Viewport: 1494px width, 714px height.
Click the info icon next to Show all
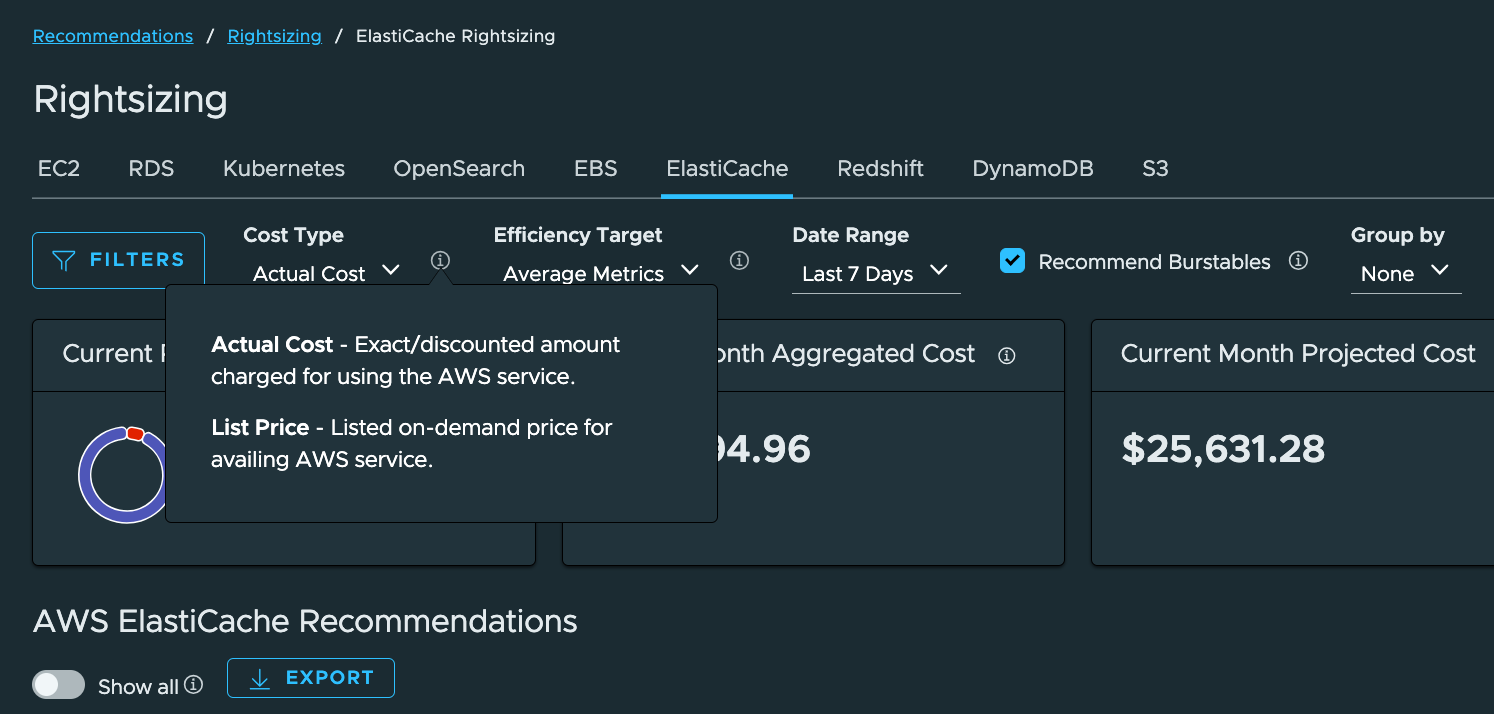pyautogui.click(x=192, y=684)
